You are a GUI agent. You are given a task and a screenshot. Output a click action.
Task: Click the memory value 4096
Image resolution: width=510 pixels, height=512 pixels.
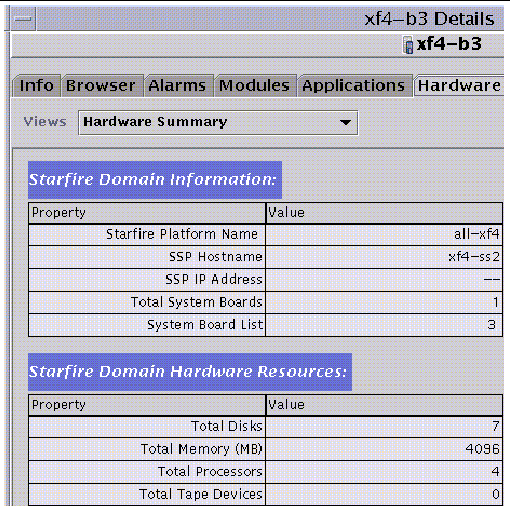482,449
